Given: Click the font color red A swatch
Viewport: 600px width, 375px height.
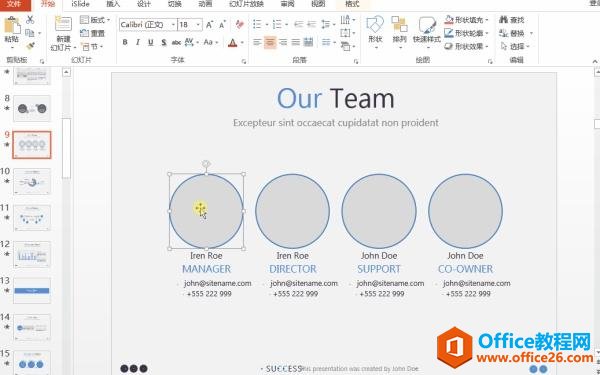Looking at the screenshot, I should pyautogui.click(x=232, y=42).
